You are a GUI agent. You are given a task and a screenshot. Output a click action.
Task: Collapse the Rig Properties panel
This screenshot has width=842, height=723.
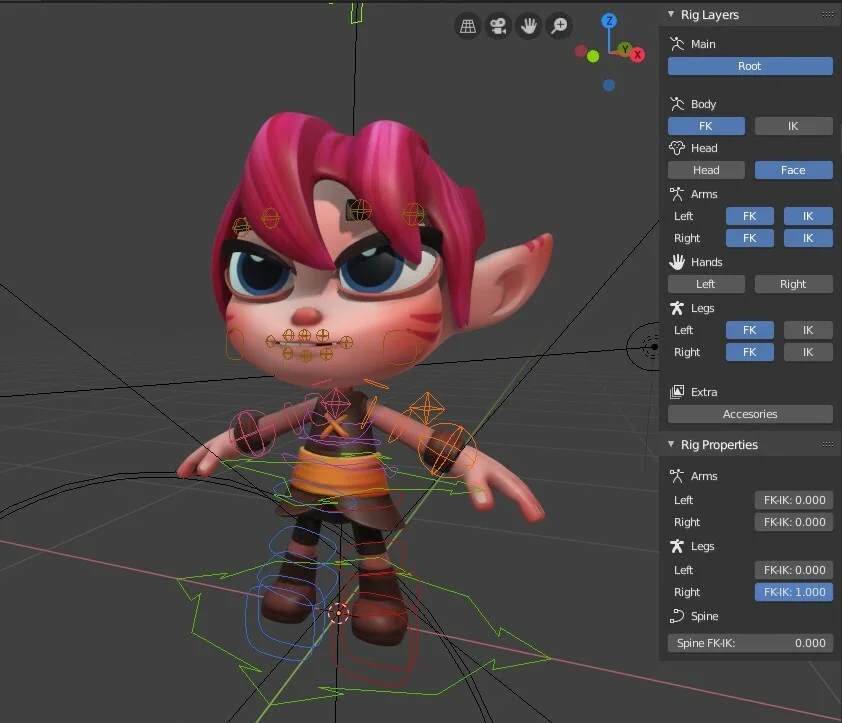pyautogui.click(x=671, y=445)
